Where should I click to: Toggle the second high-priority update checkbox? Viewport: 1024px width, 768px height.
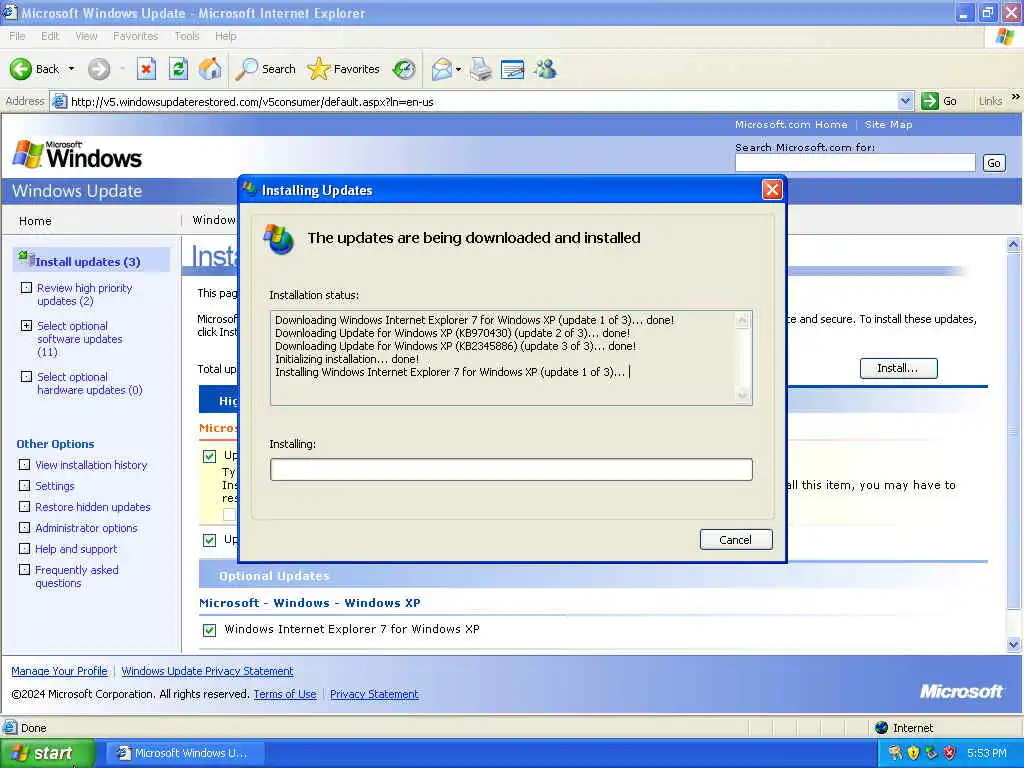tap(210, 540)
